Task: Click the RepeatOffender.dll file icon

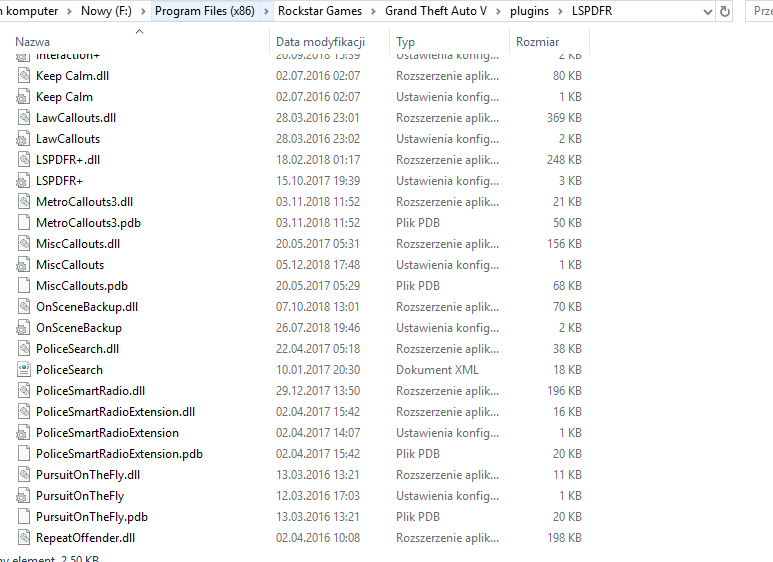Action: pyautogui.click(x=23, y=538)
